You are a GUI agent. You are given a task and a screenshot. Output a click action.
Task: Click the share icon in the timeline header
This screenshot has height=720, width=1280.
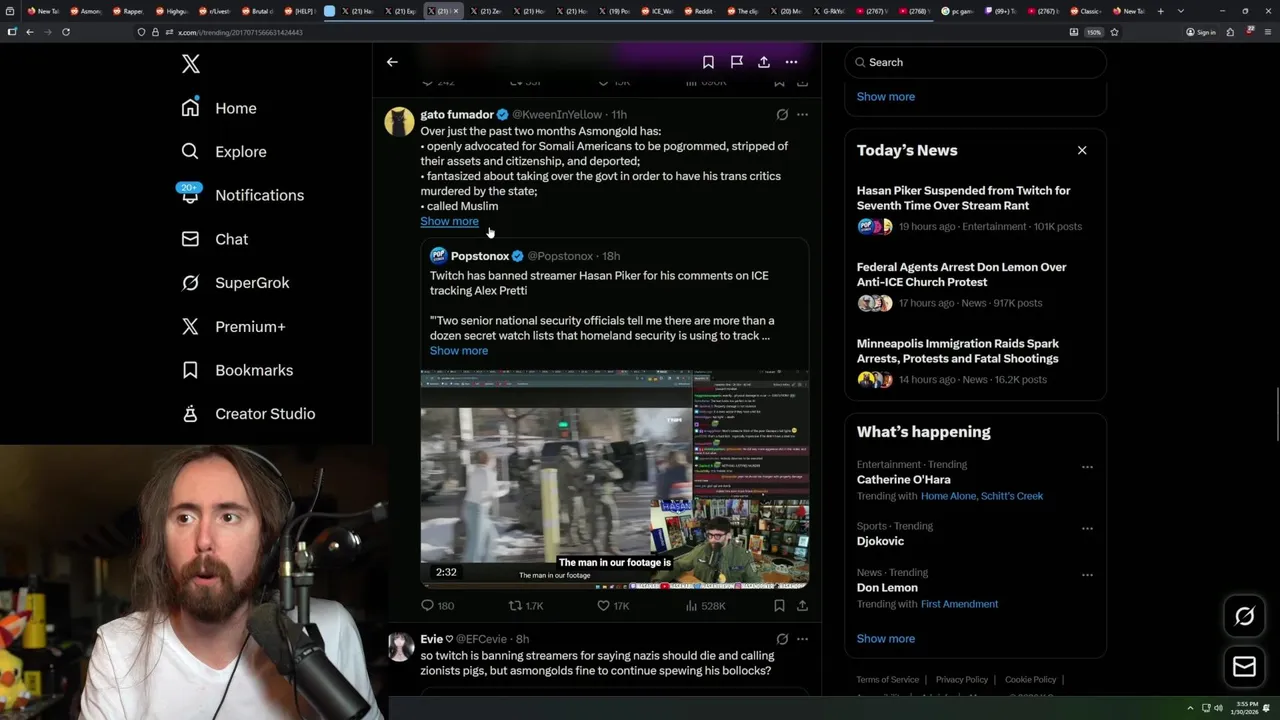click(764, 62)
